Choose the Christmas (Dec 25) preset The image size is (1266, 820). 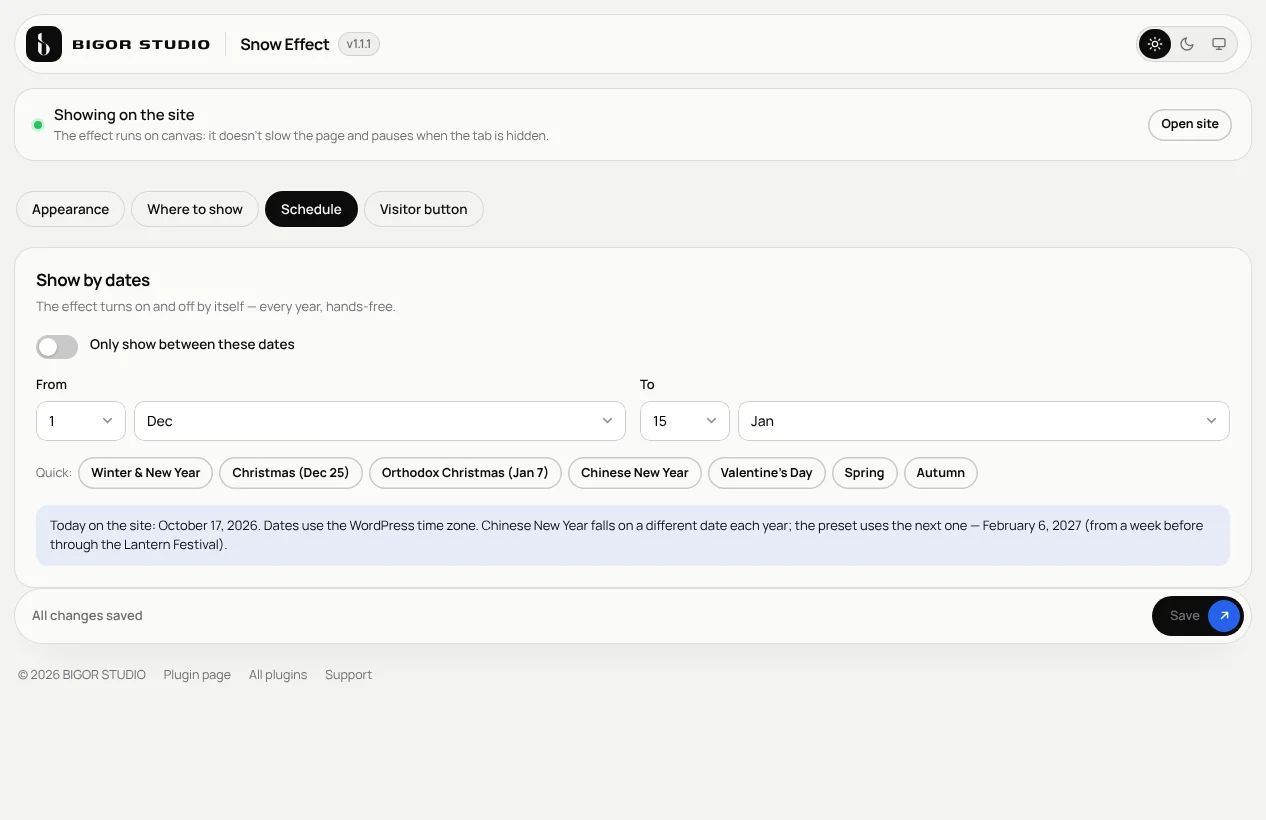point(291,473)
